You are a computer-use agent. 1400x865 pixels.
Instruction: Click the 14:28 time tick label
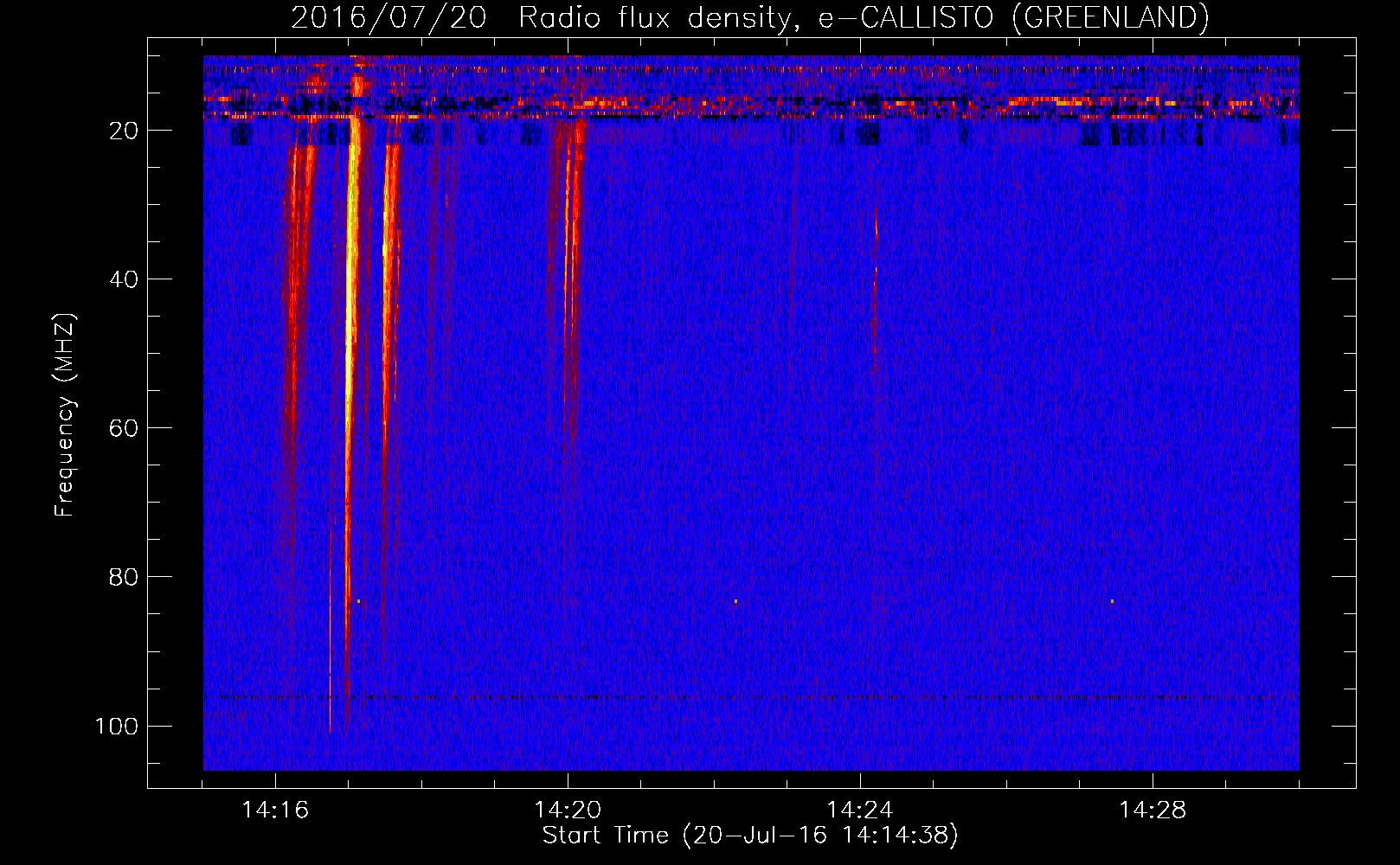pyautogui.click(x=1153, y=810)
